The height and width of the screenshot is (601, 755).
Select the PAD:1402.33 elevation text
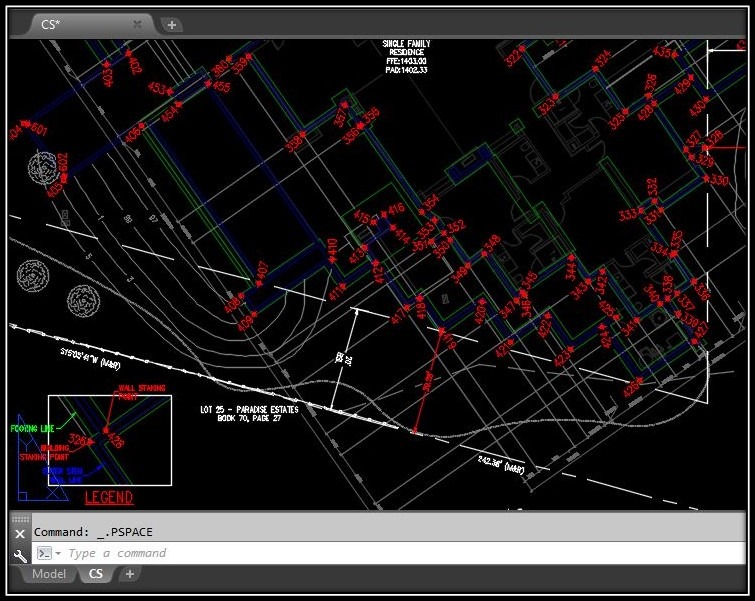[406, 70]
